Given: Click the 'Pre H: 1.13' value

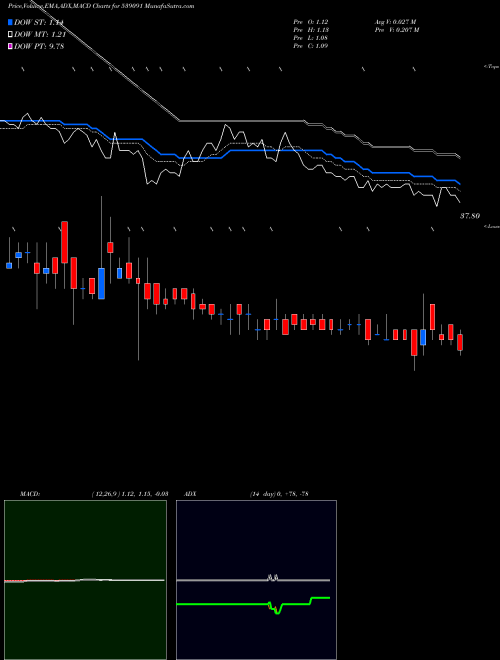Looking at the screenshot, I should (x=311, y=30).
